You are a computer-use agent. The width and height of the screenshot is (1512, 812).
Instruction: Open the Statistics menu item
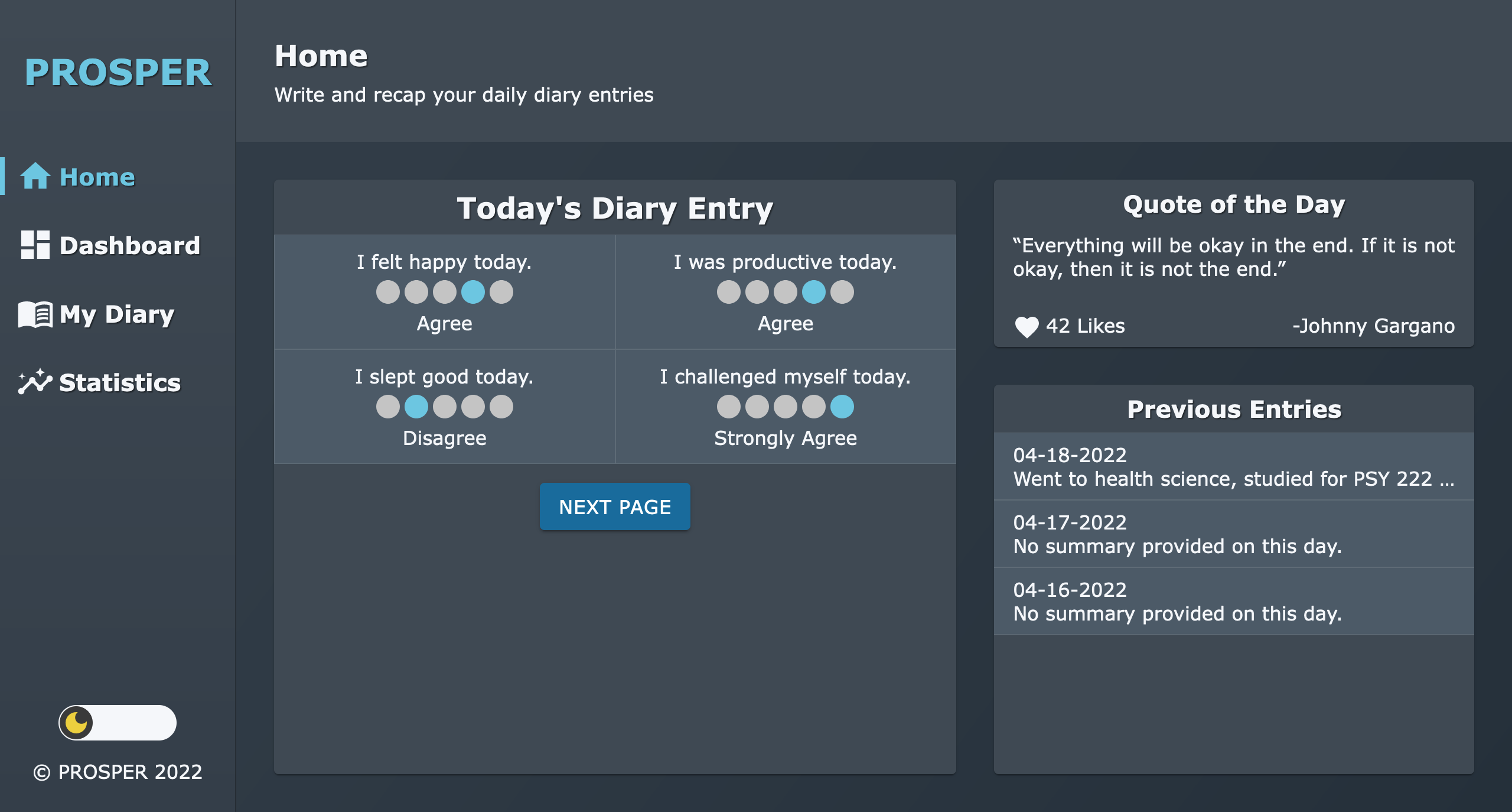pyautogui.click(x=100, y=382)
